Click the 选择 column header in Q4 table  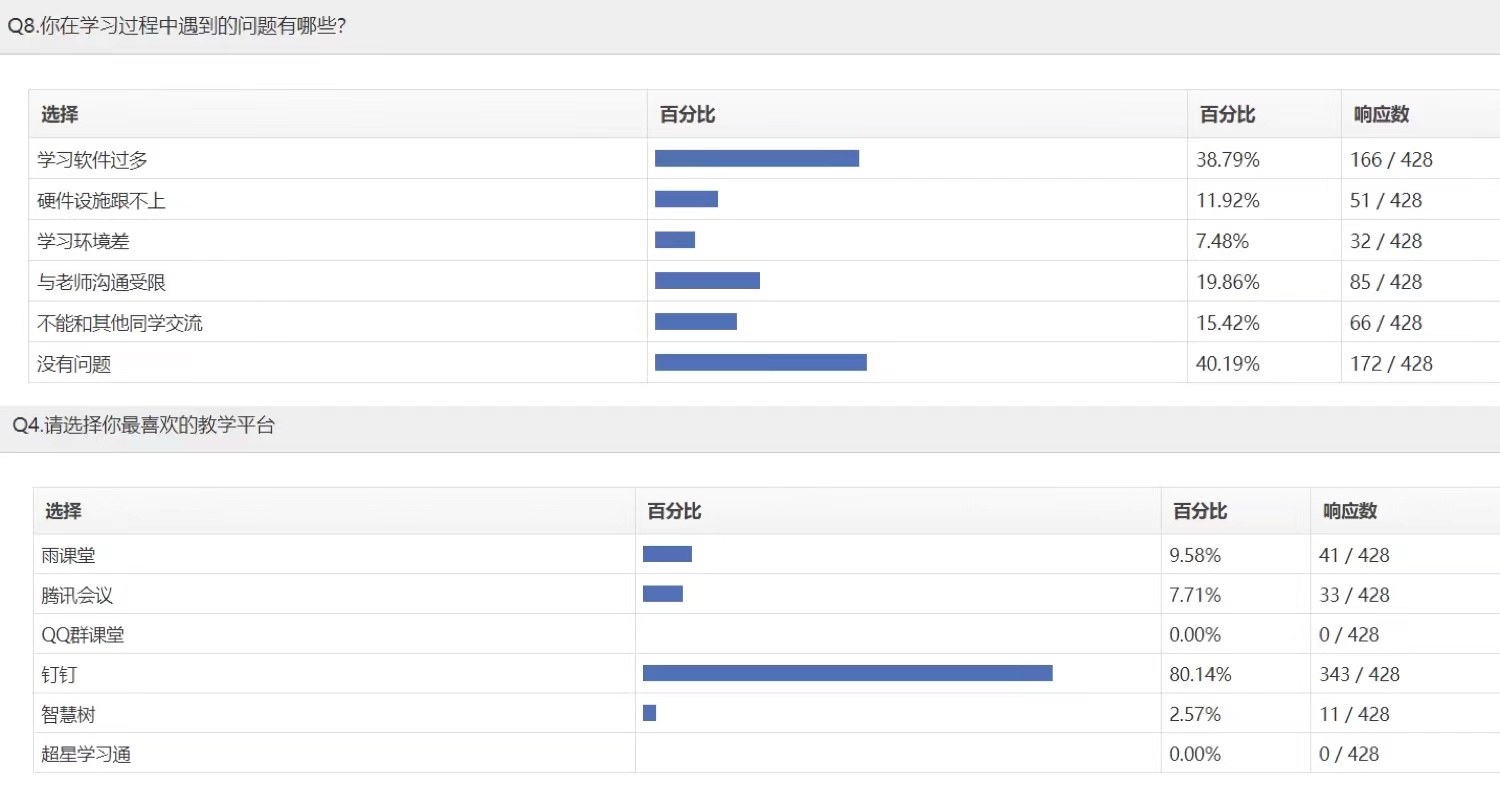pyautogui.click(x=63, y=511)
